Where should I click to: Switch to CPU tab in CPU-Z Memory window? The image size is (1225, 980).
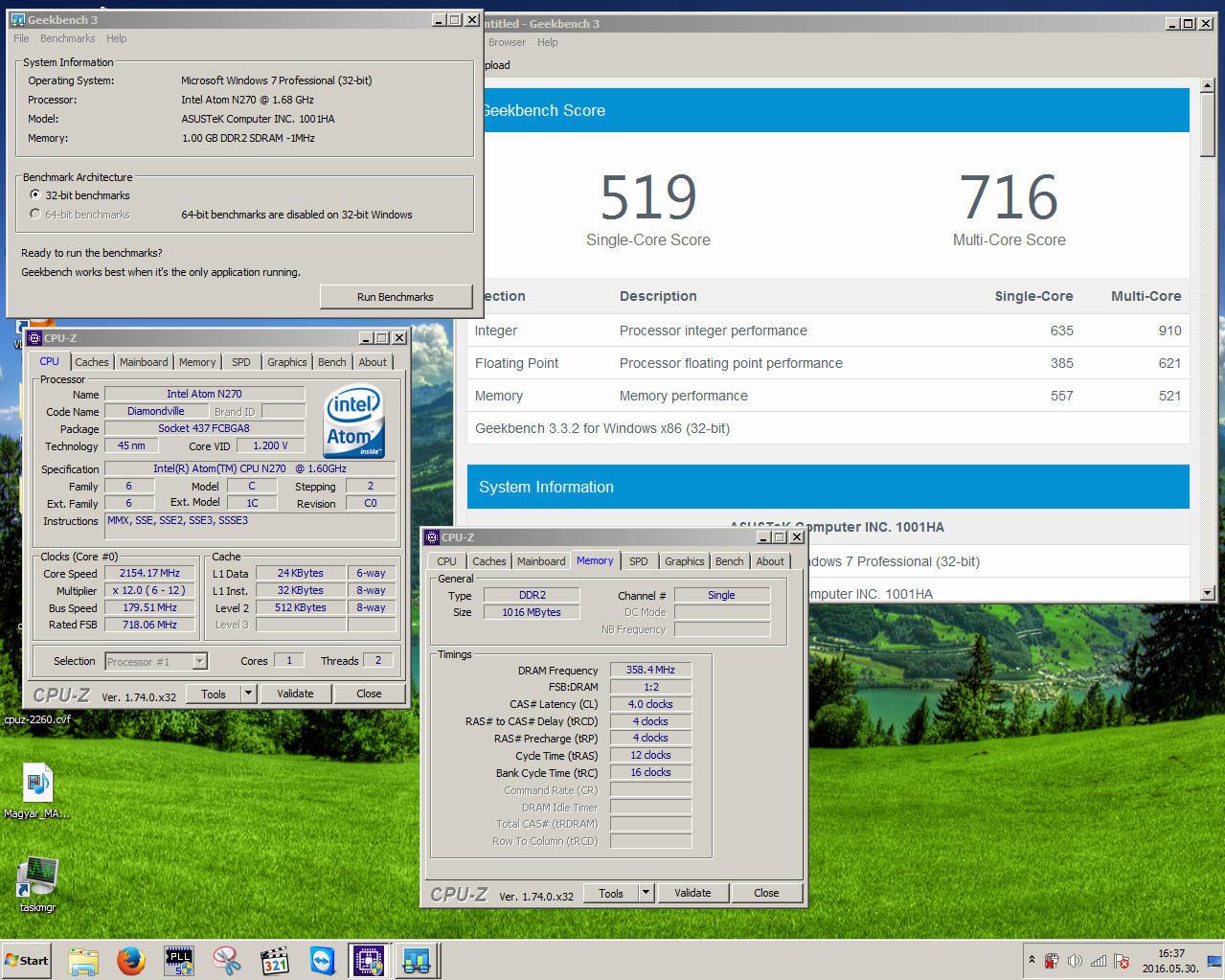[x=447, y=561]
